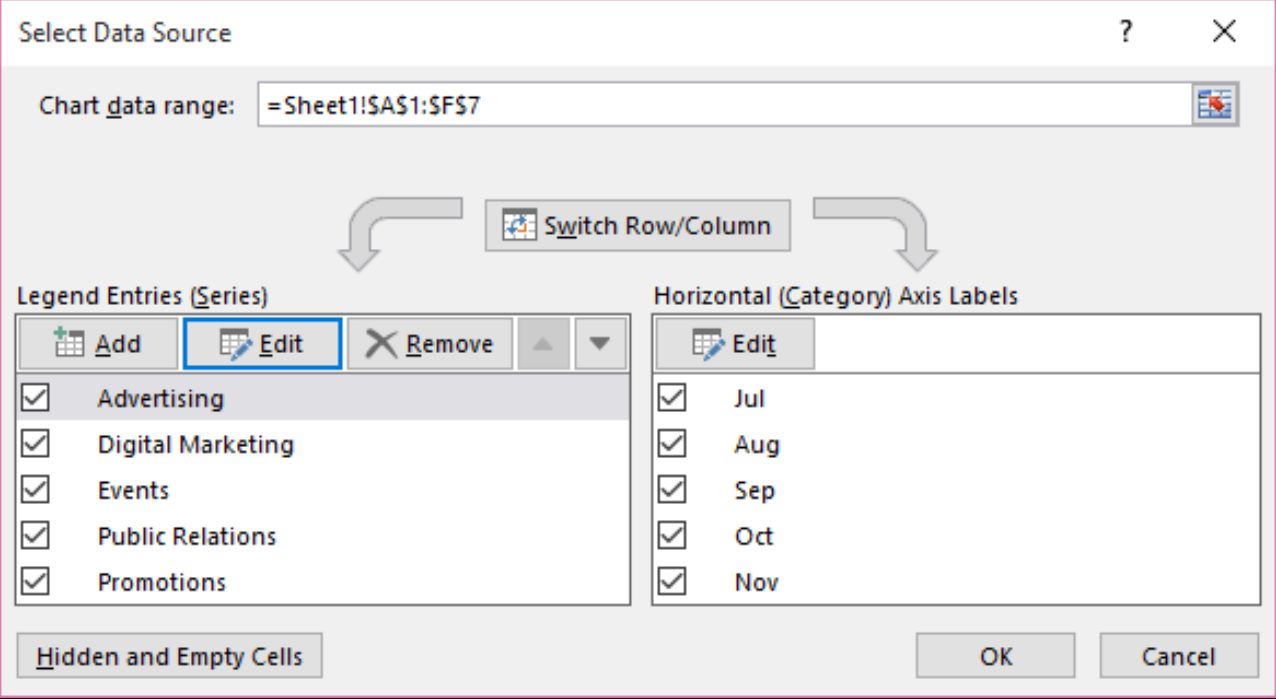Edit the selected legend series
This screenshot has height=699, width=1276.
pos(262,344)
